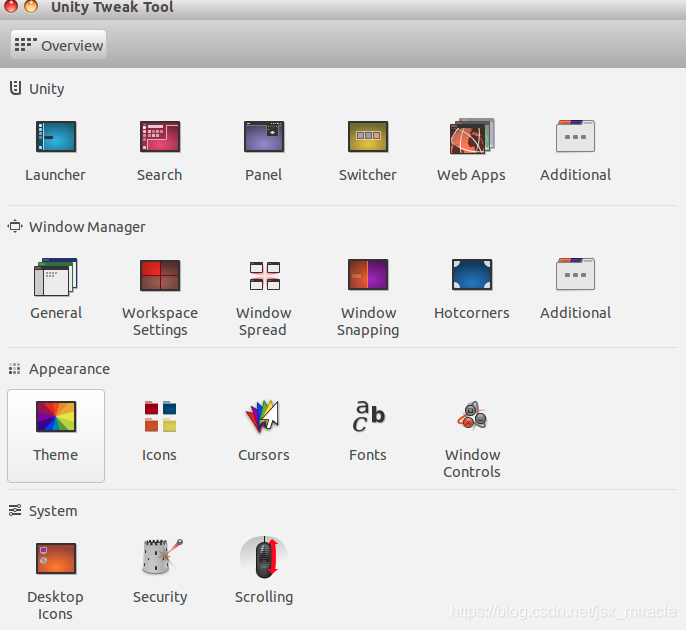Open the Cursors settings
686x630 pixels.
pos(264,431)
